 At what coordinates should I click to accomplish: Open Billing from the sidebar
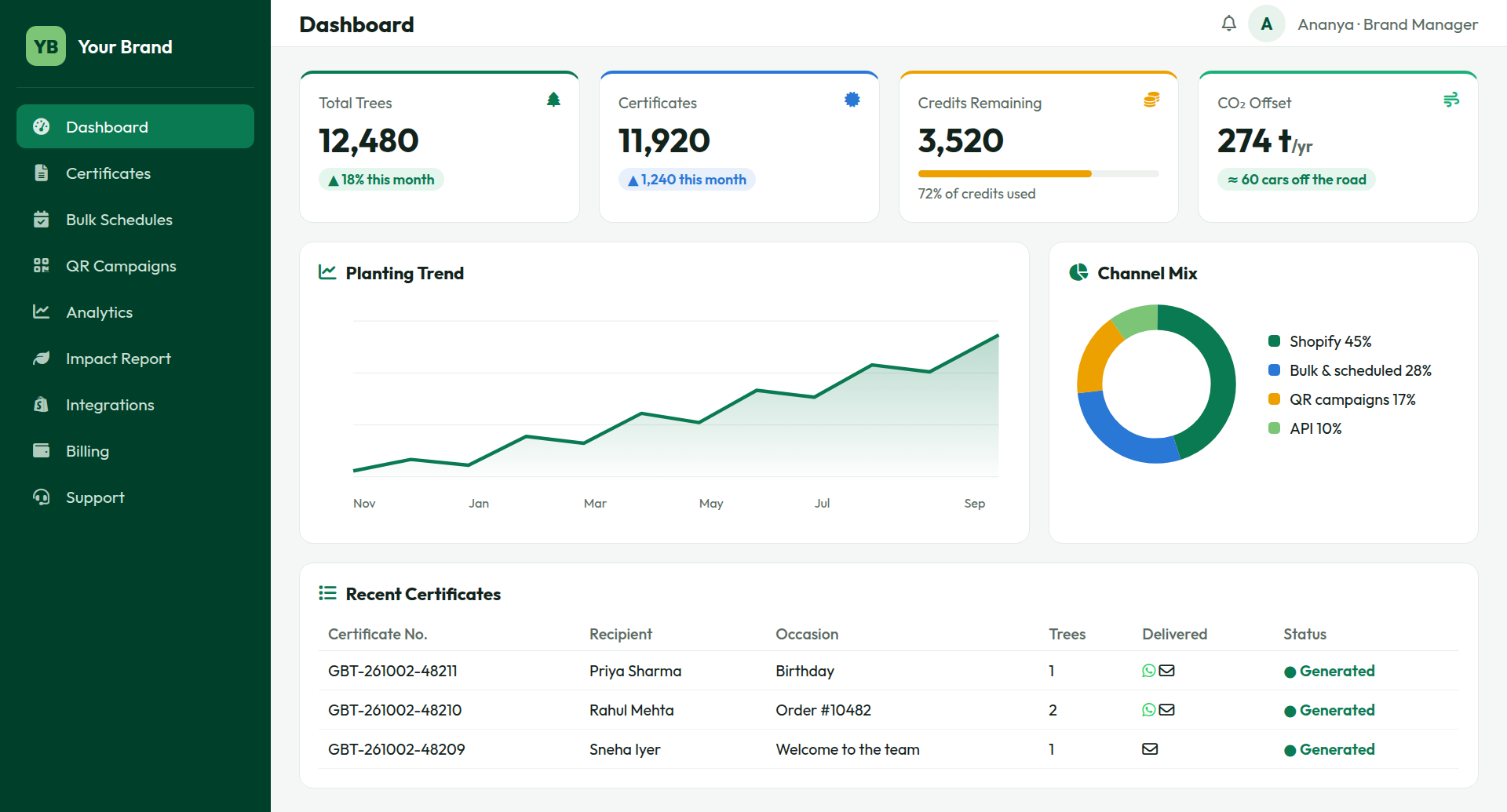pyautogui.click(x=135, y=450)
